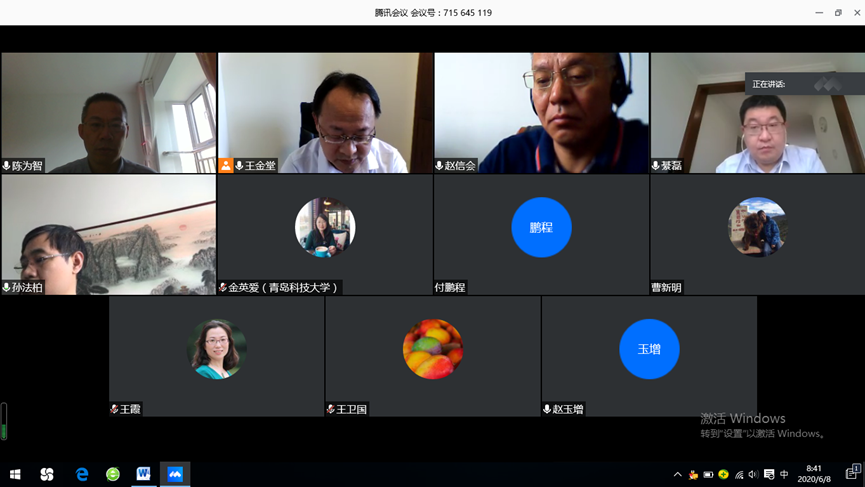This screenshot has width=865, height=487.
Task: Expand the hidden system tray icons
Action: pyautogui.click(x=677, y=474)
